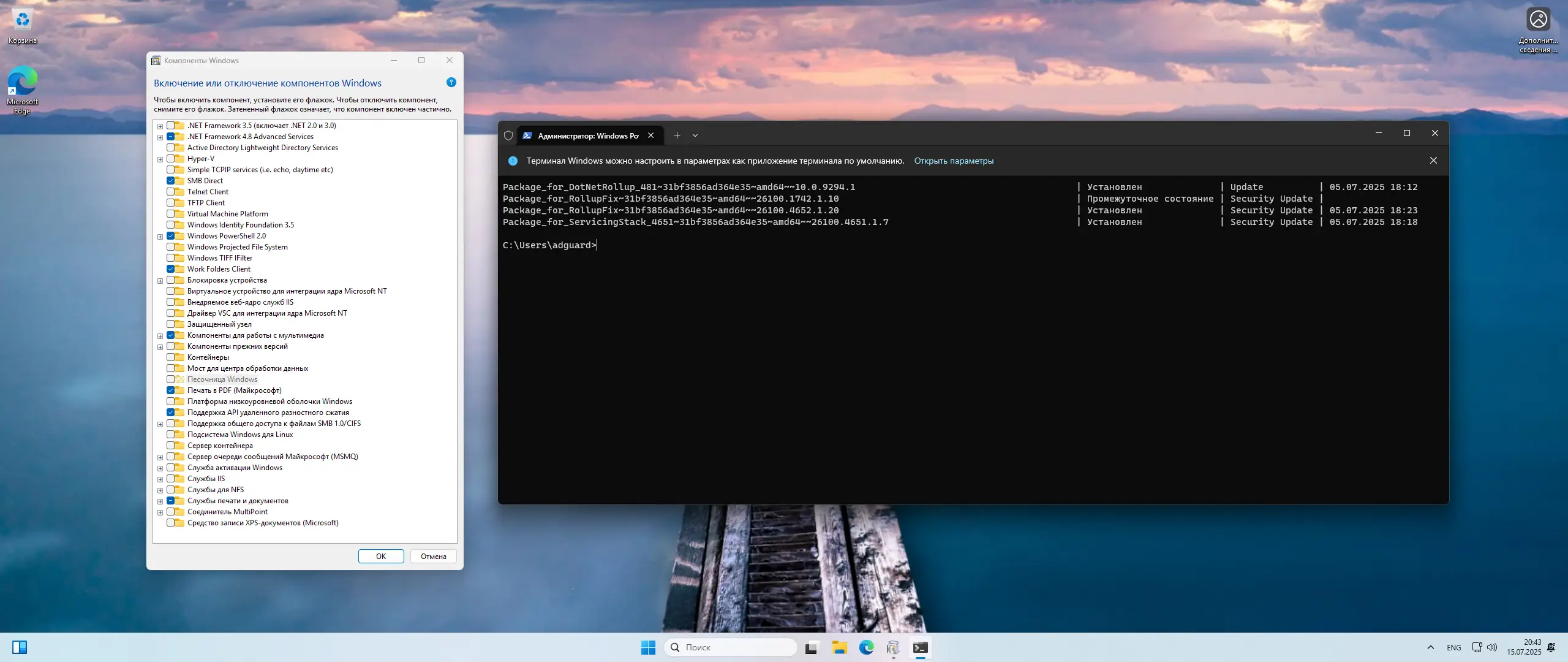
Task: Click the OK button
Action: 381,557
